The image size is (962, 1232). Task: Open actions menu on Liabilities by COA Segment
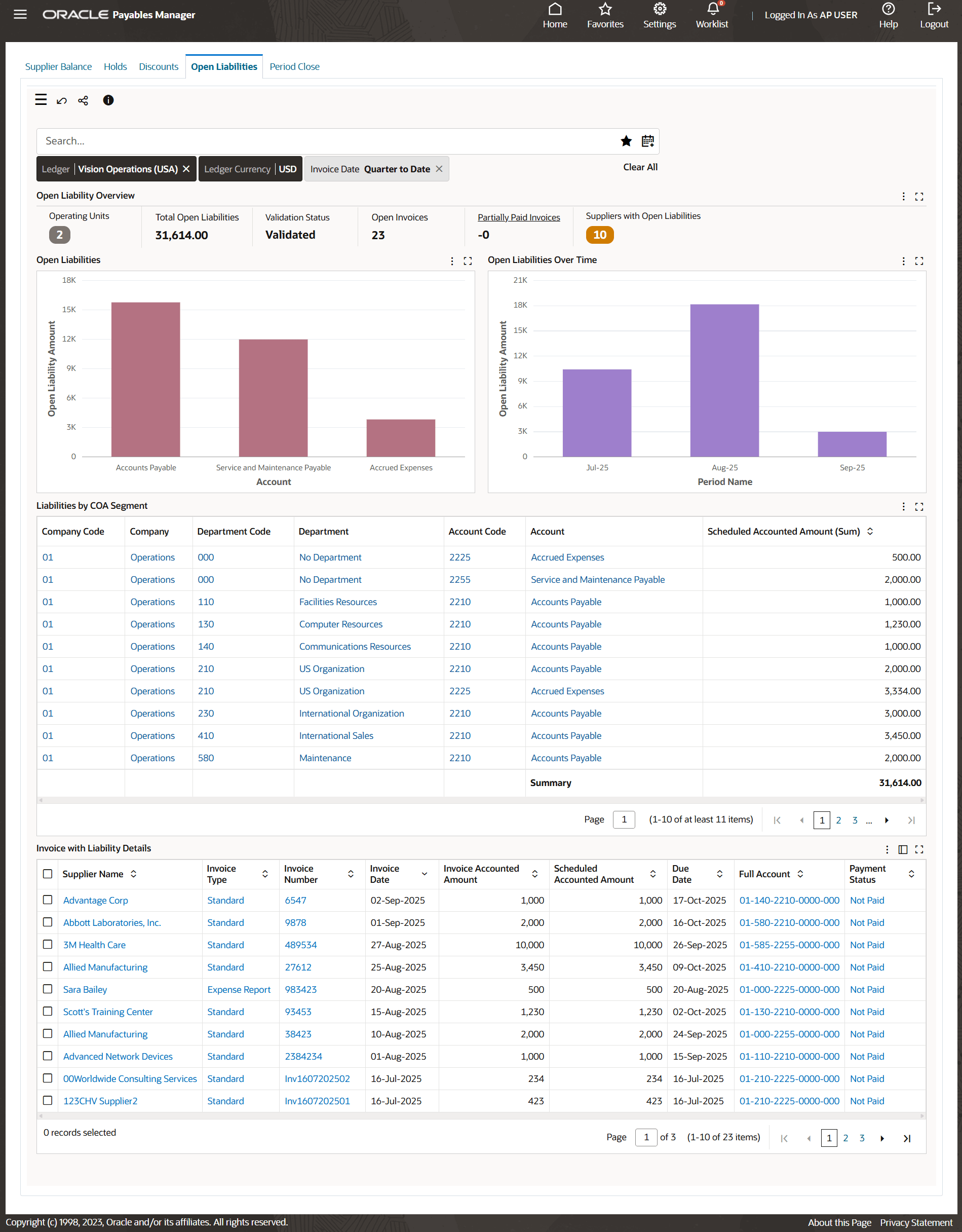click(x=903, y=507)
